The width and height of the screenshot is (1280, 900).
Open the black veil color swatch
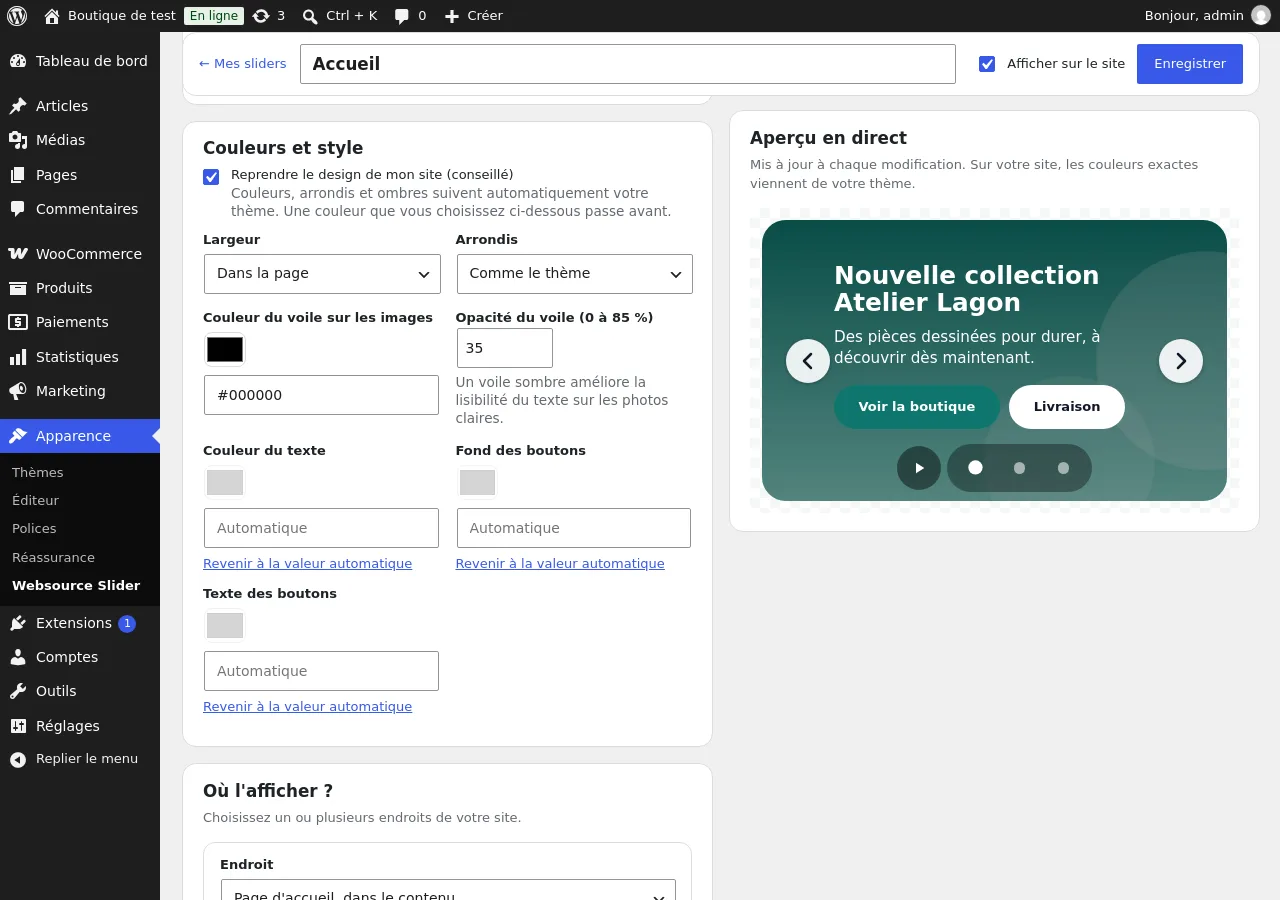pyautogui.click(x=225, y=349)
